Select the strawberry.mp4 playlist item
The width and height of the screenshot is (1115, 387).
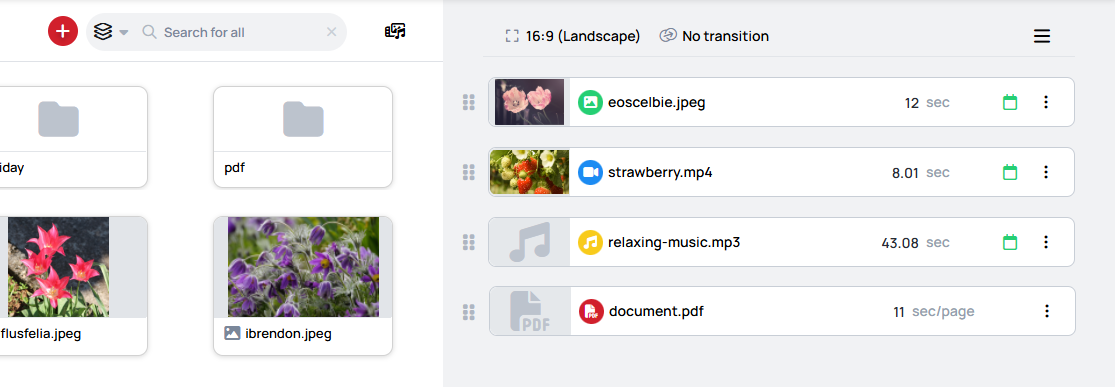pos(781,172)
